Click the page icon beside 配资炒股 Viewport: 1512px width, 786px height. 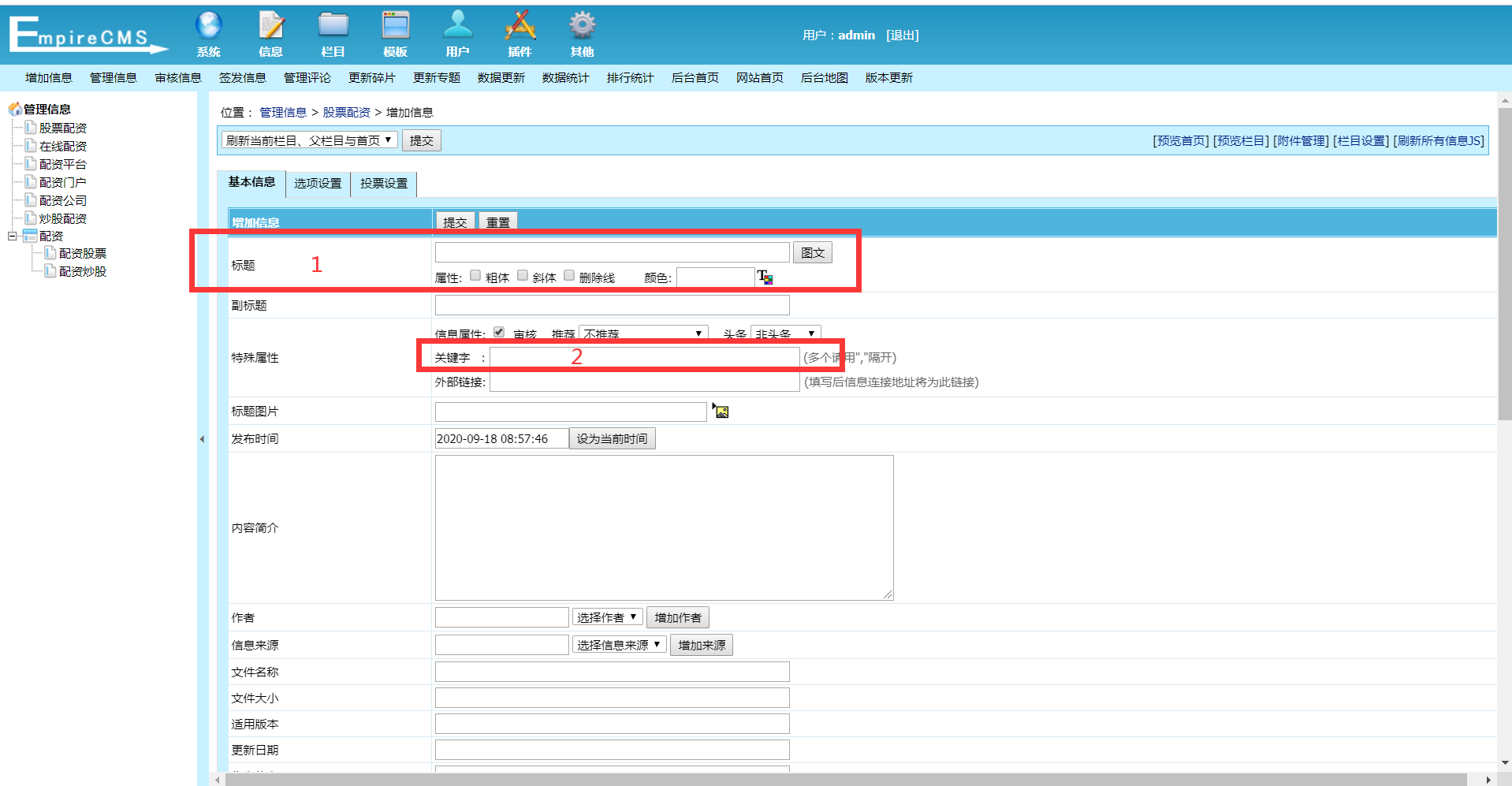[50, 271]
